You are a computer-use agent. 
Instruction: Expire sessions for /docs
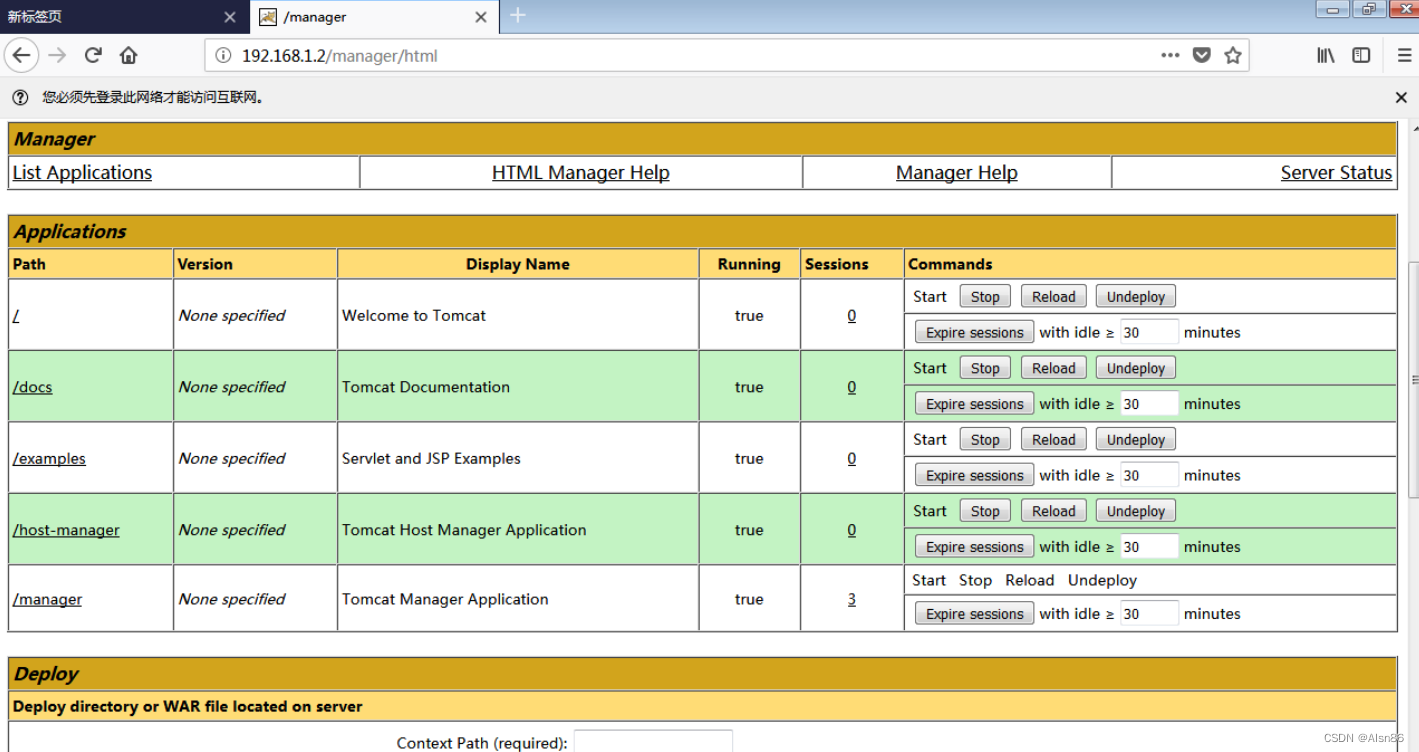[x=975, y=404]
